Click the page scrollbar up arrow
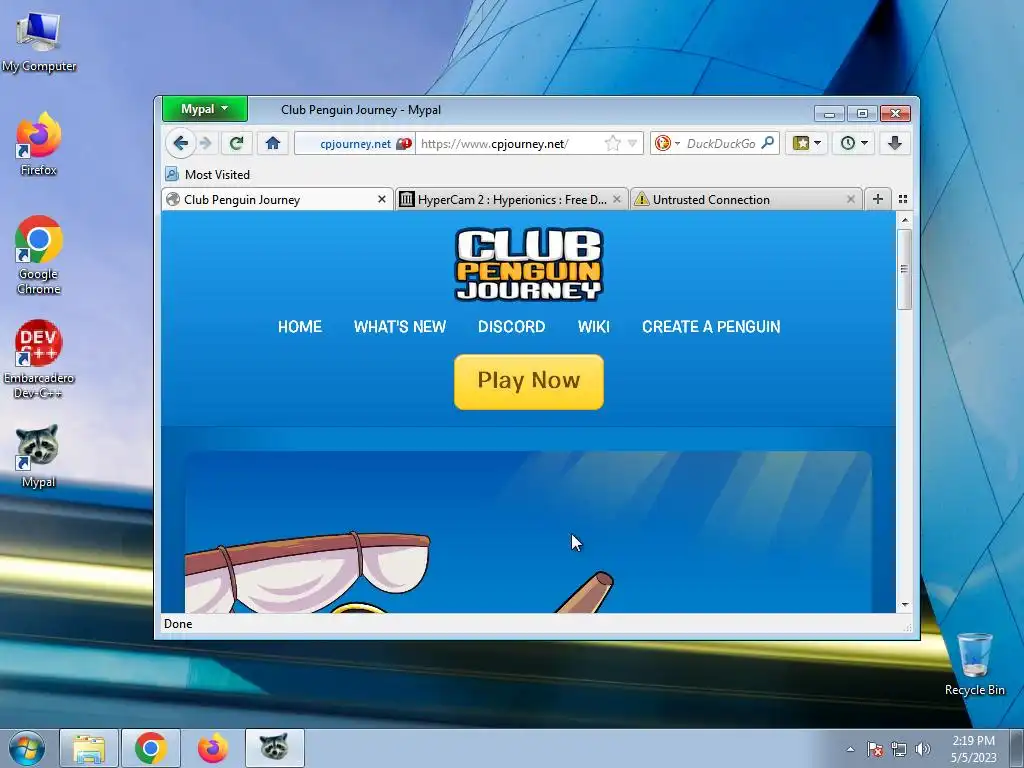The width and height of the screenshot is (1024, 768). tap(904, 220)
